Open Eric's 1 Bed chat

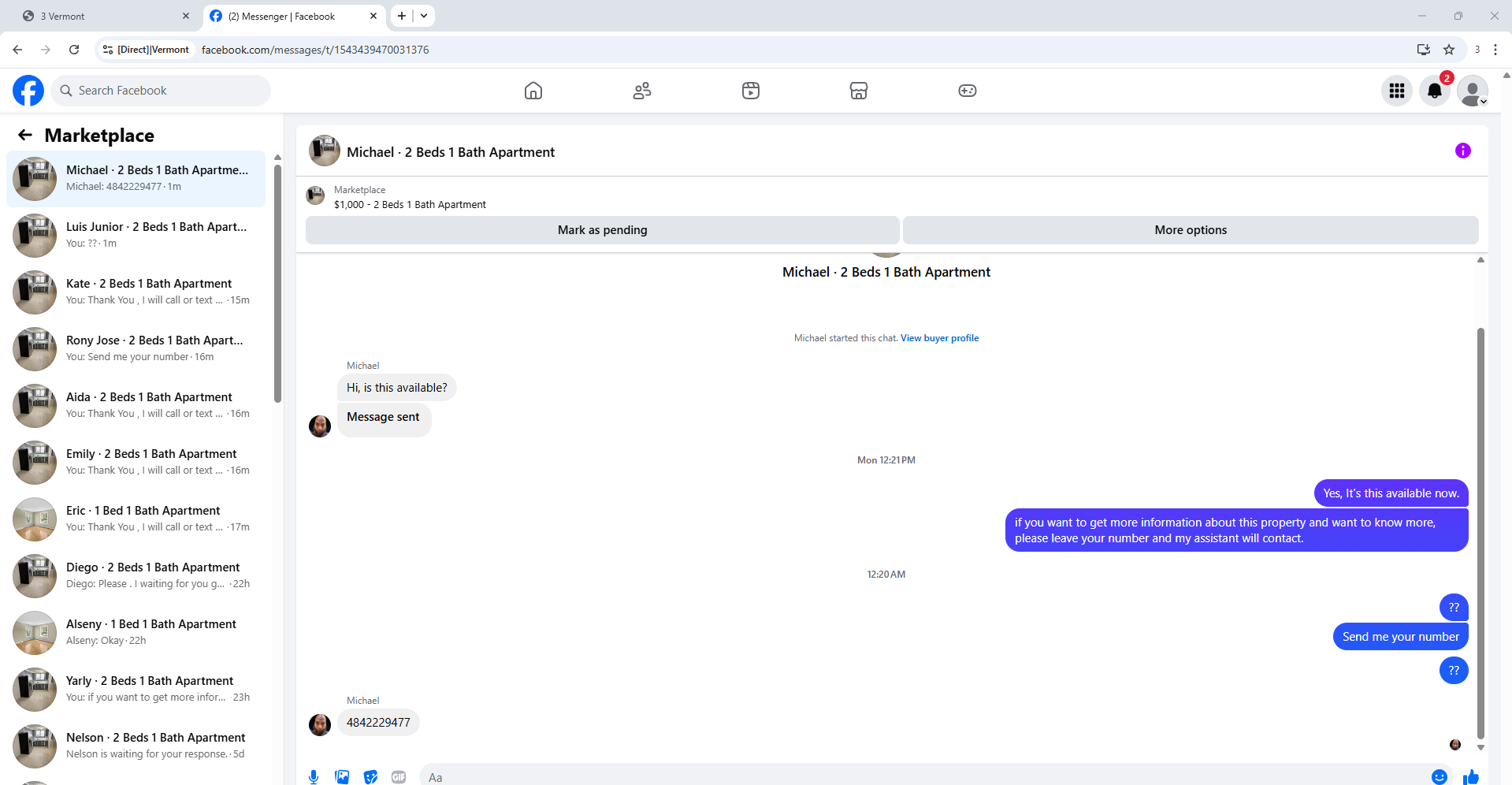[136, 519]
